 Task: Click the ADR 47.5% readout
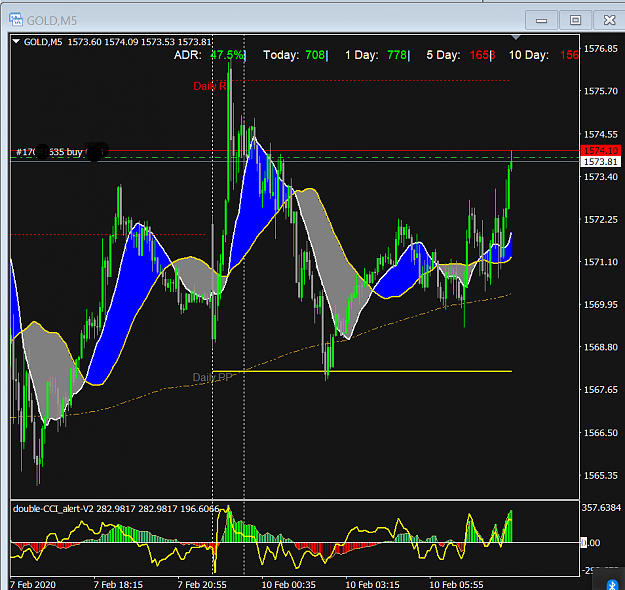point(210,55)
